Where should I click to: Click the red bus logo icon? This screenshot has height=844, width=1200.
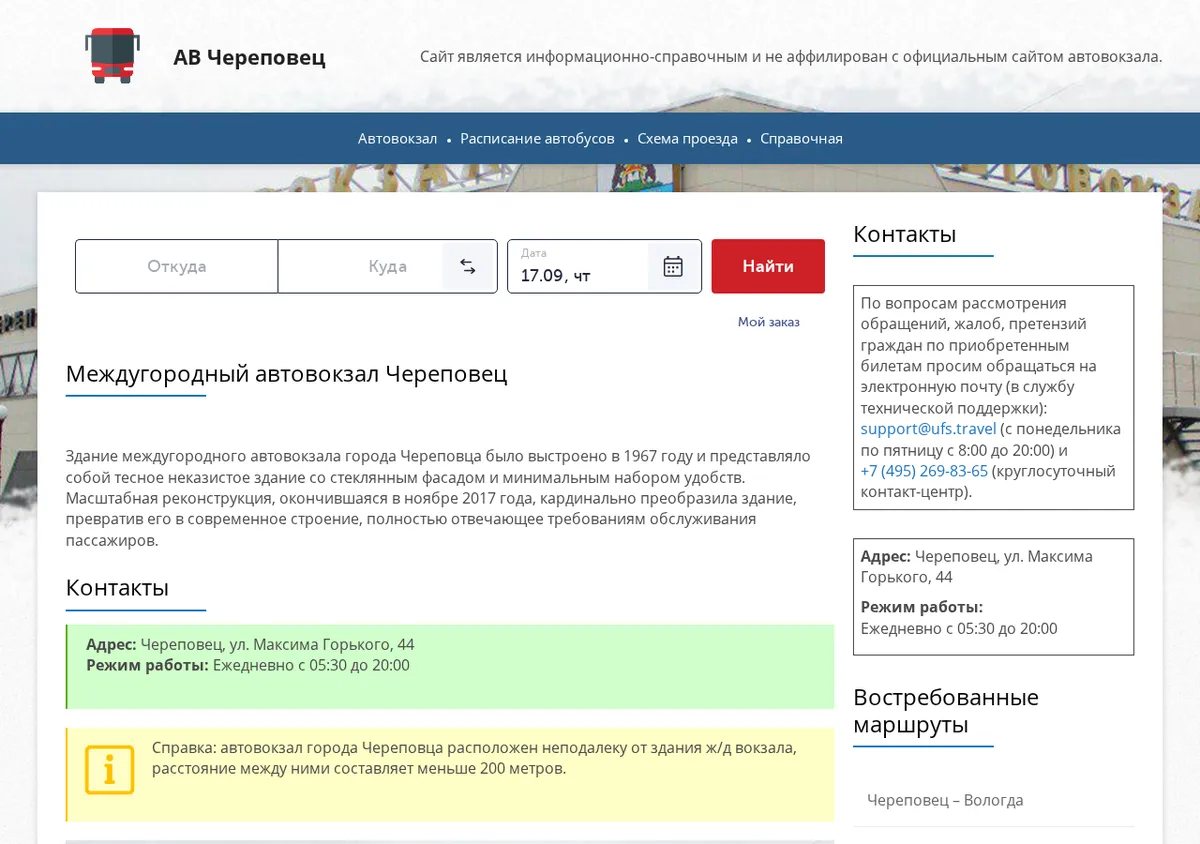(112, 56)
